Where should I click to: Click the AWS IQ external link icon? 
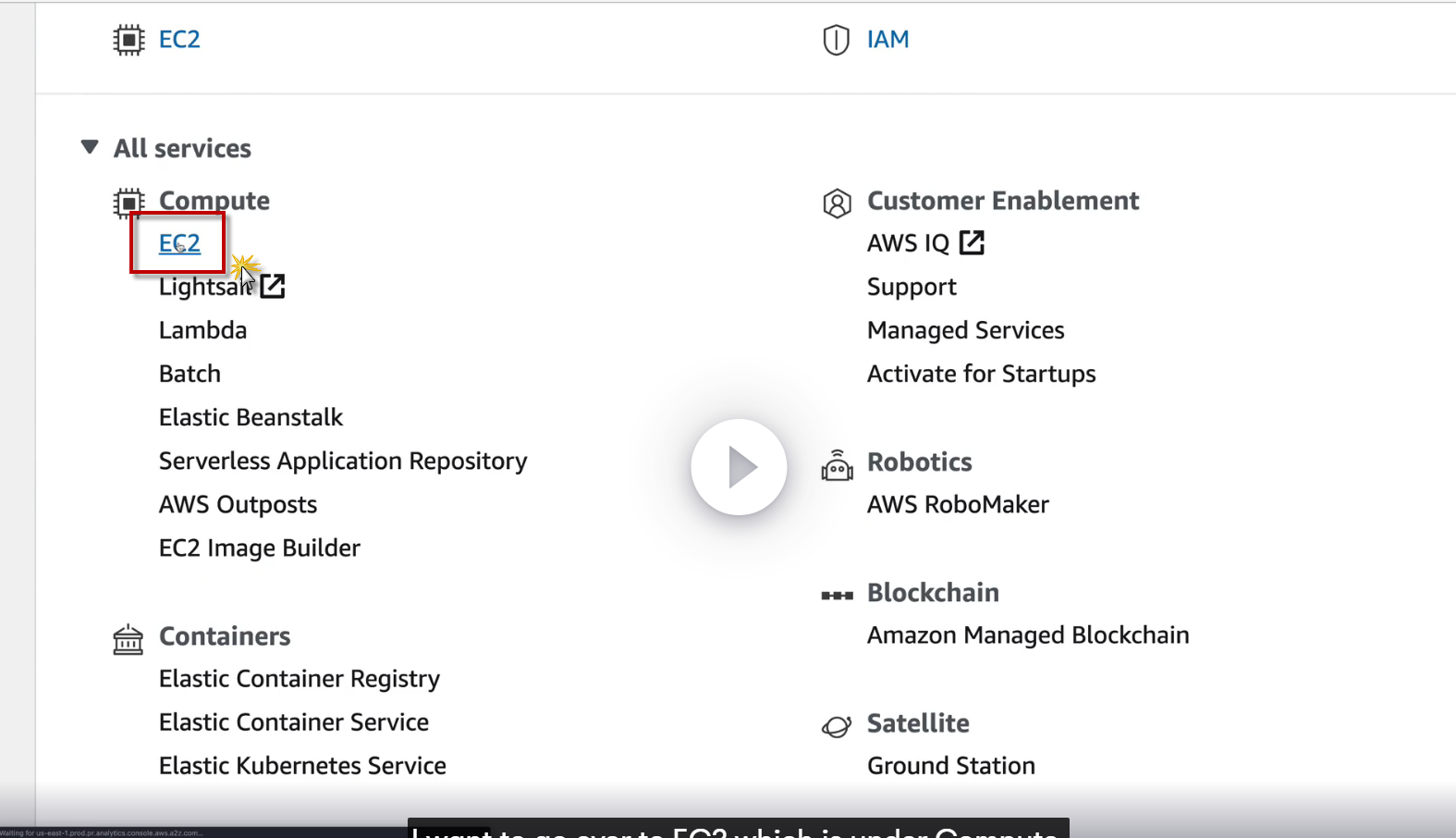pos(972,242)
